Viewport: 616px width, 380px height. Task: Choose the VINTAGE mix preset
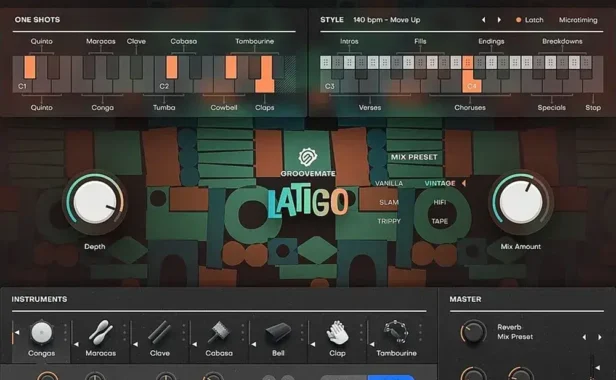point(440,183)
